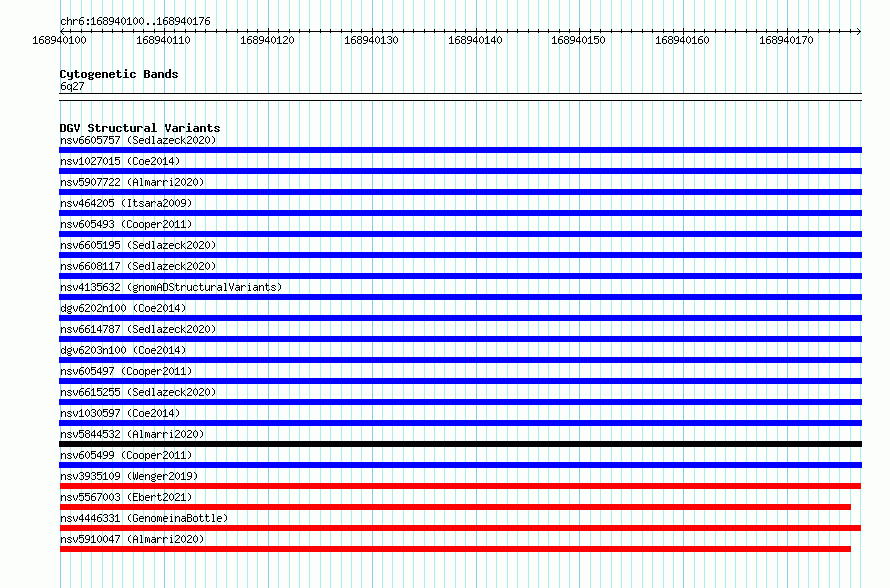Select the red bar under nsv5910047
Screen dimensions: 890x588
455,549
